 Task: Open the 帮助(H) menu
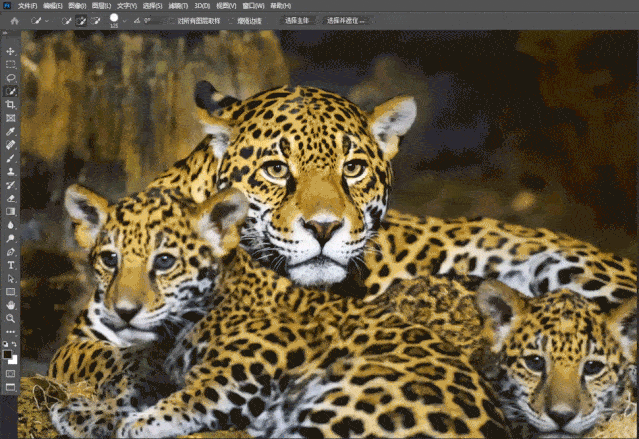click(280, 6)
